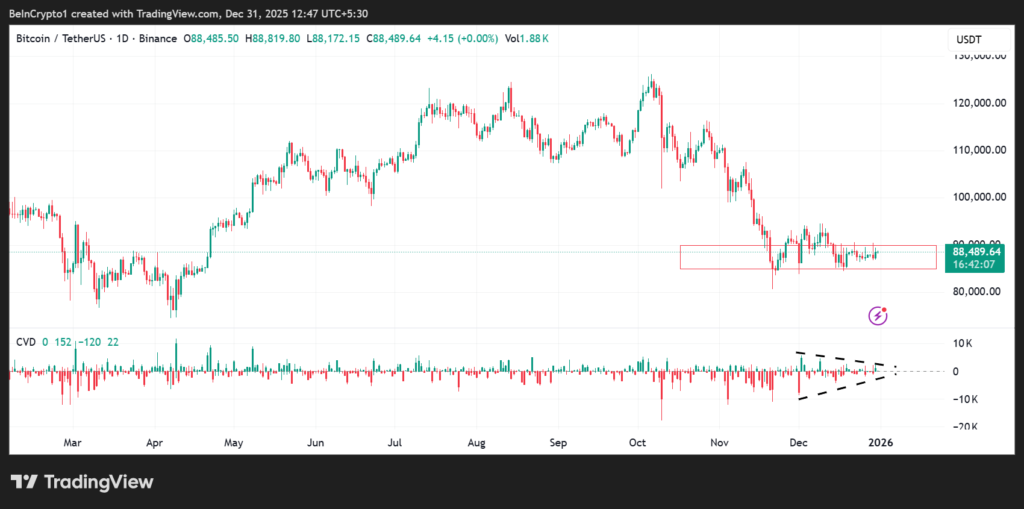Select the CVD indicator legend label

coord(25,342)
